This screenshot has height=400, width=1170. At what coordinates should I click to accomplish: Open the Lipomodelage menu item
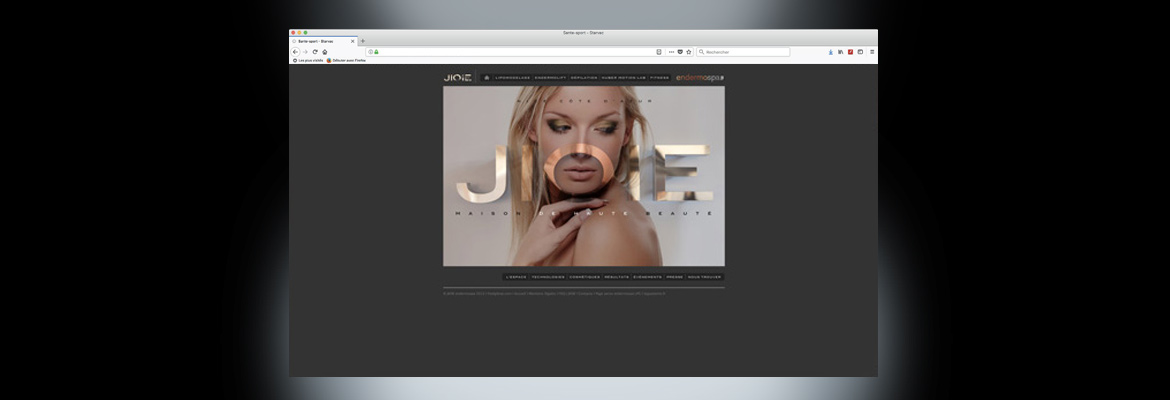(x=512, y=77)
